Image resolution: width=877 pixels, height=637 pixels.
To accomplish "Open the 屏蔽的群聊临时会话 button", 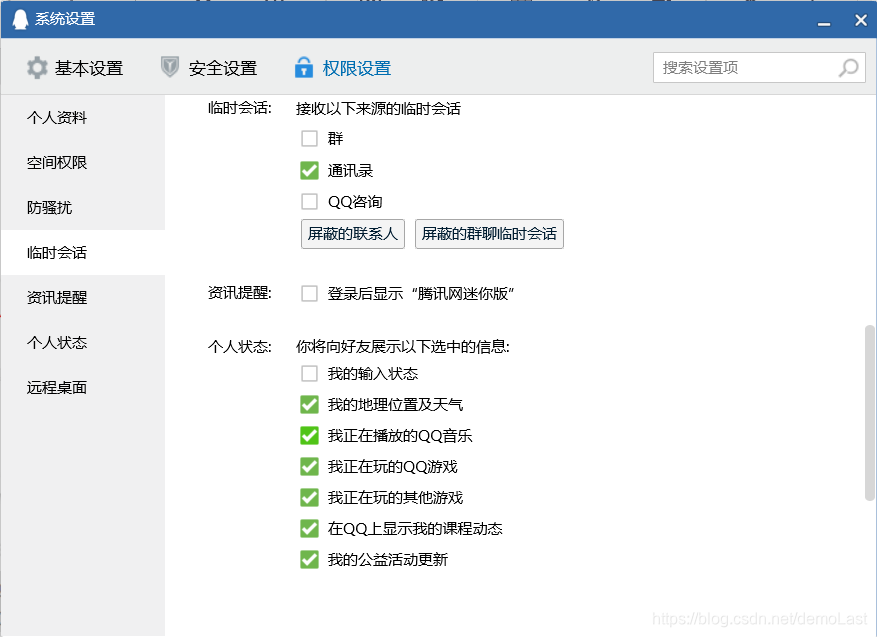I will [x=489, y=234].
